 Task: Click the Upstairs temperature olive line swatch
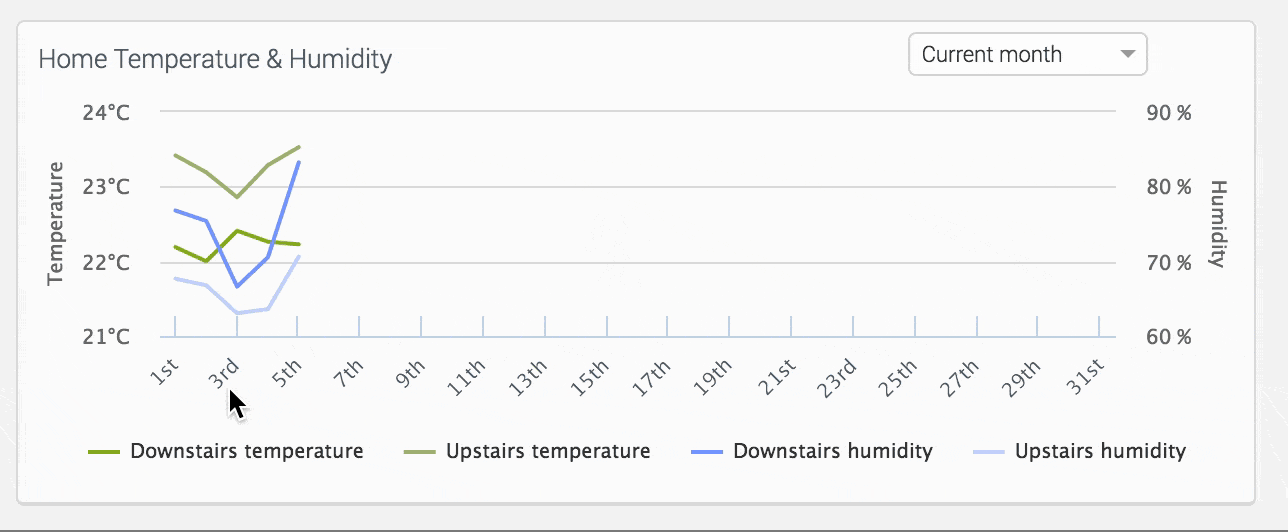pyautogui.click(x=420, y=452)
